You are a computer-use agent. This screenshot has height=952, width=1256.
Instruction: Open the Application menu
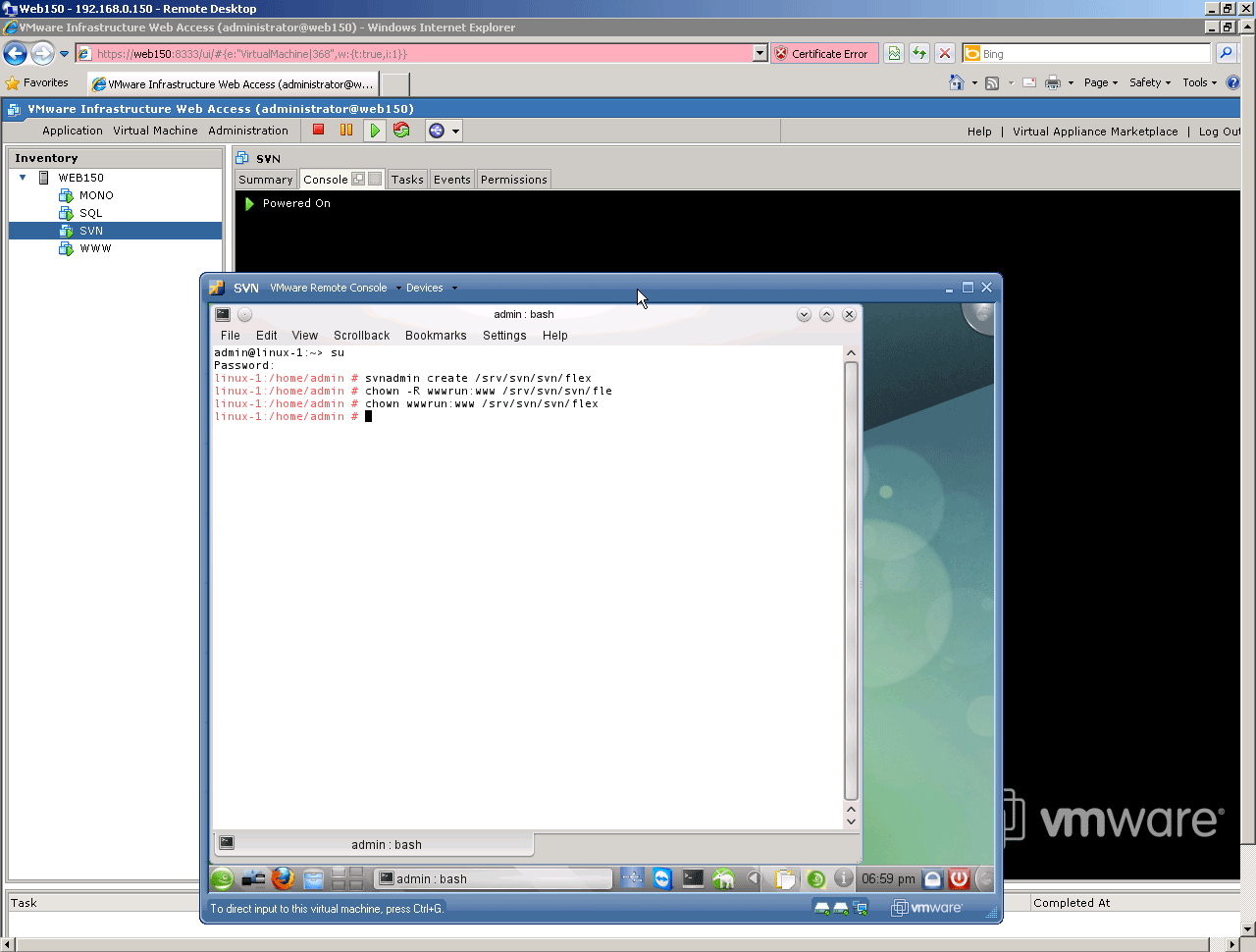(x=73, y=131)
